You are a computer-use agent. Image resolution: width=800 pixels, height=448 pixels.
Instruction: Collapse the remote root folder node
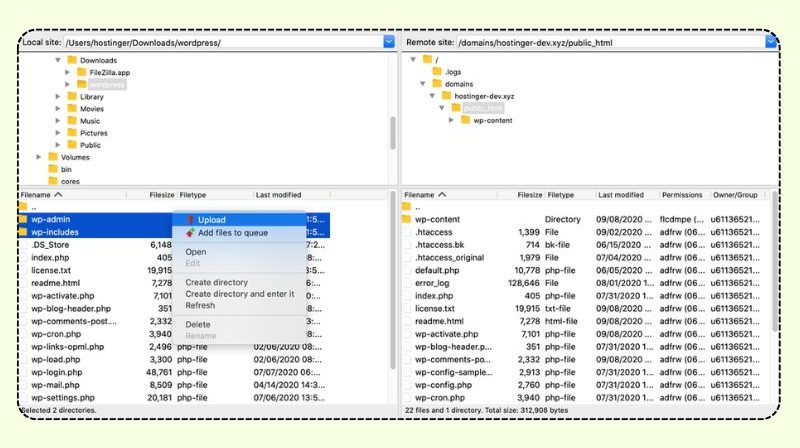(413, 60)
